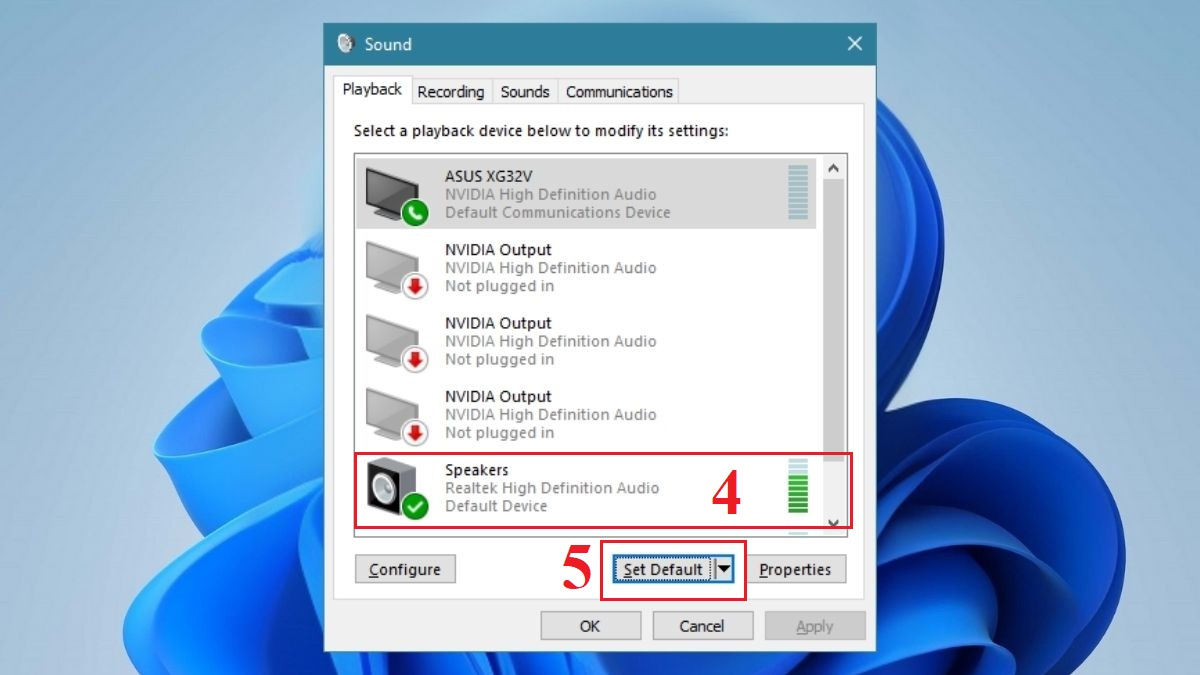Click the Speakers device icon
The width and height of the screenshot is (1200, 675).
point(397,488)
